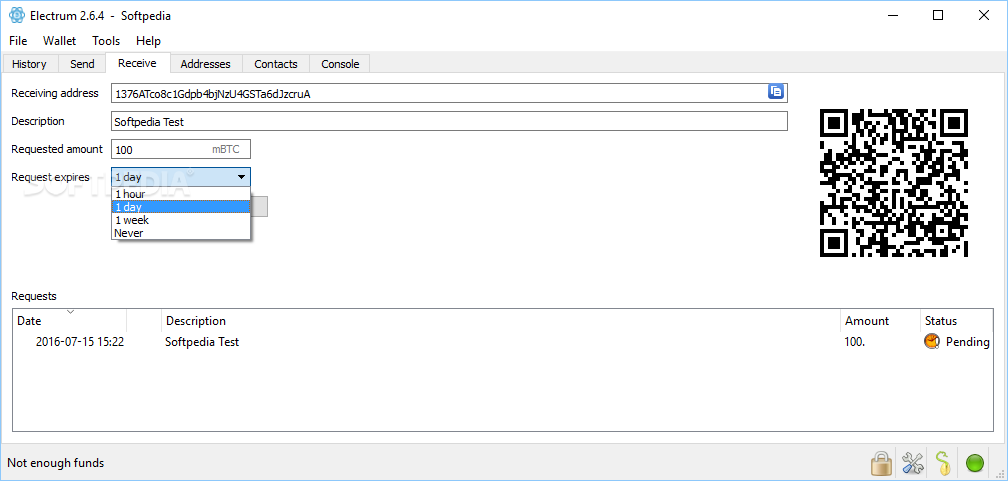Image resolution: width=1008 pixels, height=481 pixels.
Task: Click the '100.' amount cell
Action: [854, 341]
